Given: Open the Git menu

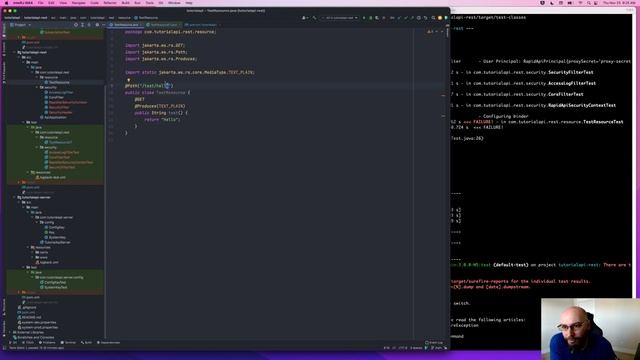Looking at the screenshot, I should (x=161, y=3).
